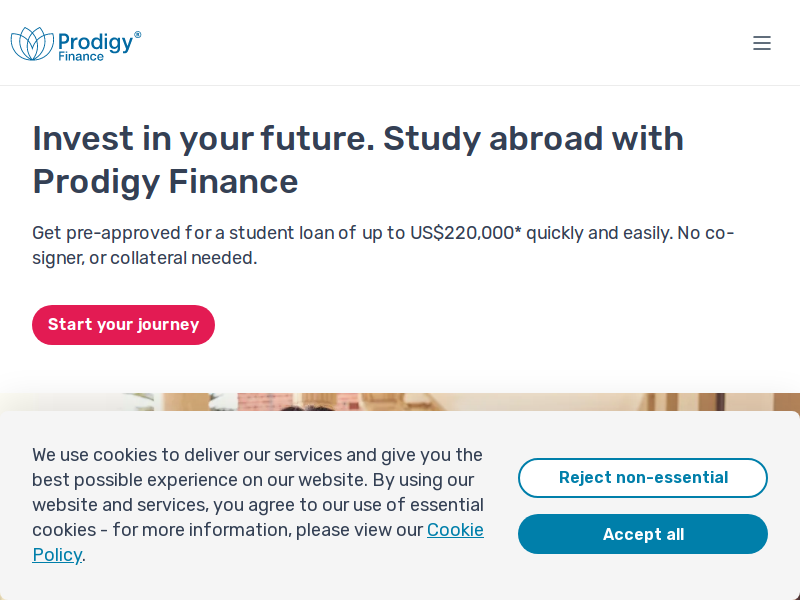
Task: Click the registered trademark symbol by logo
Action: [137, 34]
